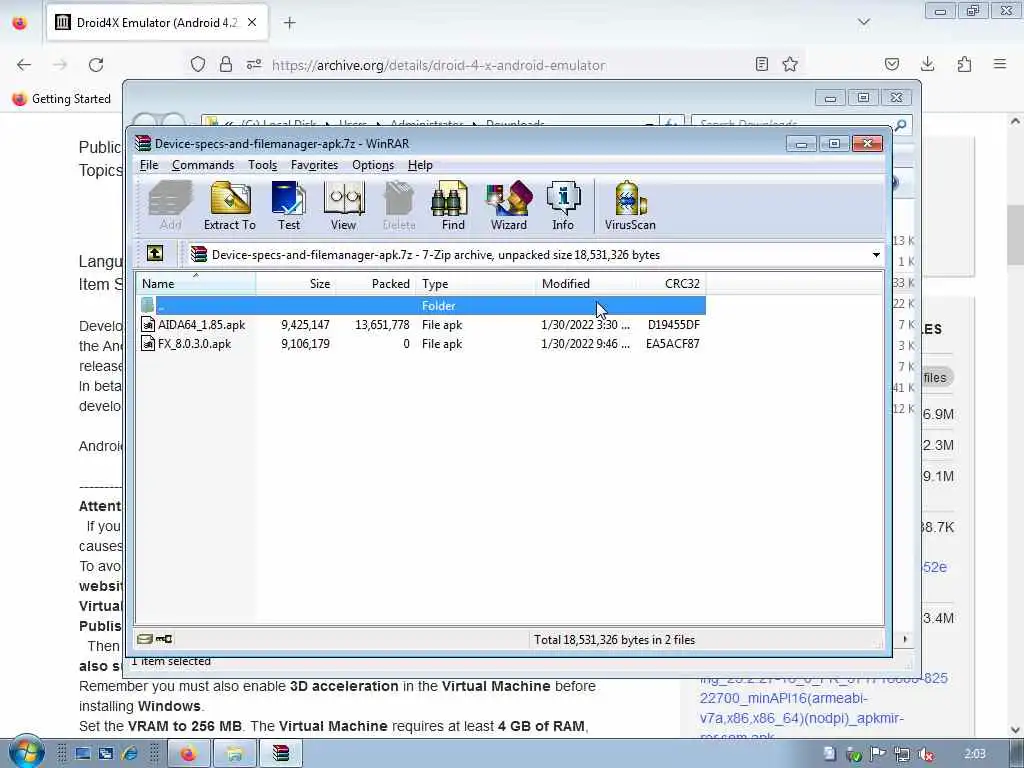Sort file list by Size column
This screenshot has height=768, width=1024.
(296, 283)
